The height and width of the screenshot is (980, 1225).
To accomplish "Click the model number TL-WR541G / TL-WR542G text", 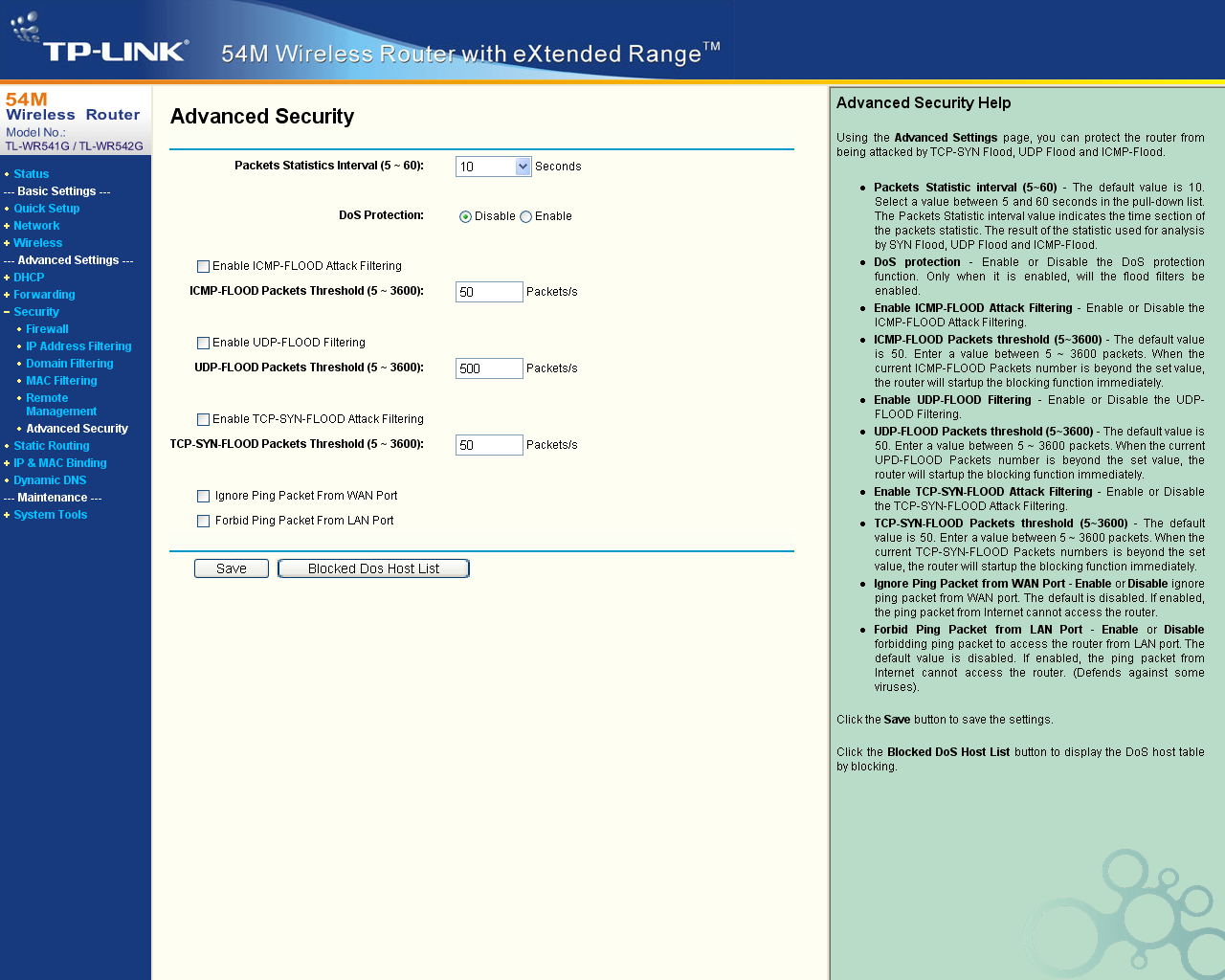I will coord(74,146).
